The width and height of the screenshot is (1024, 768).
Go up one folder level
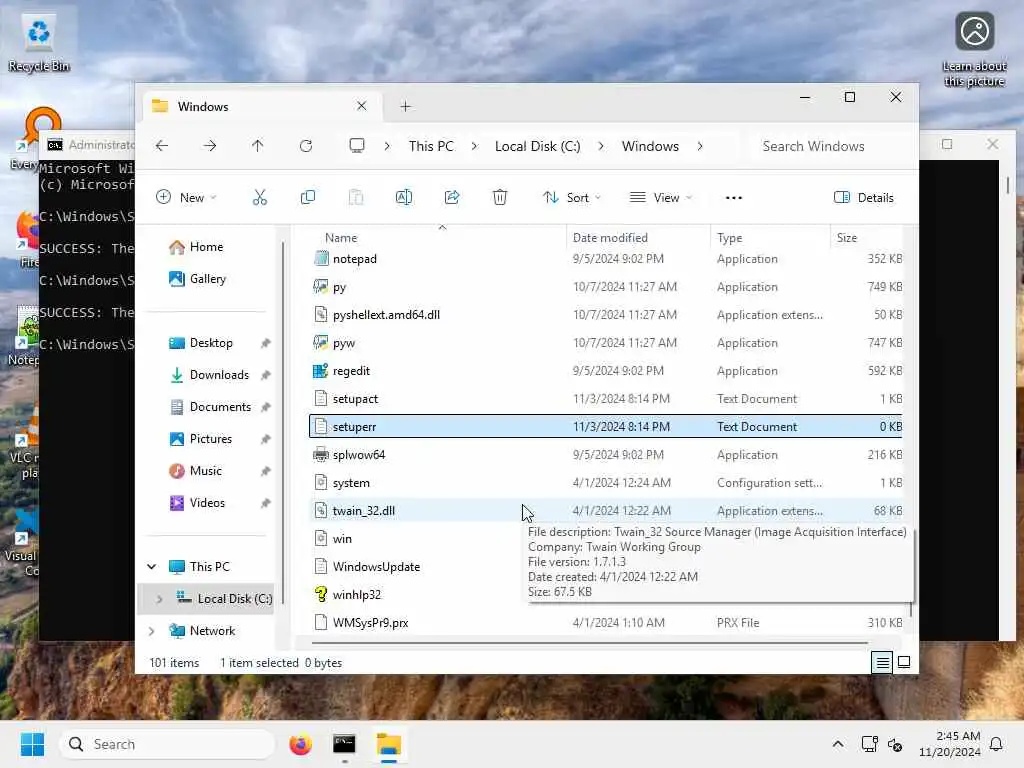pos(258,146)
